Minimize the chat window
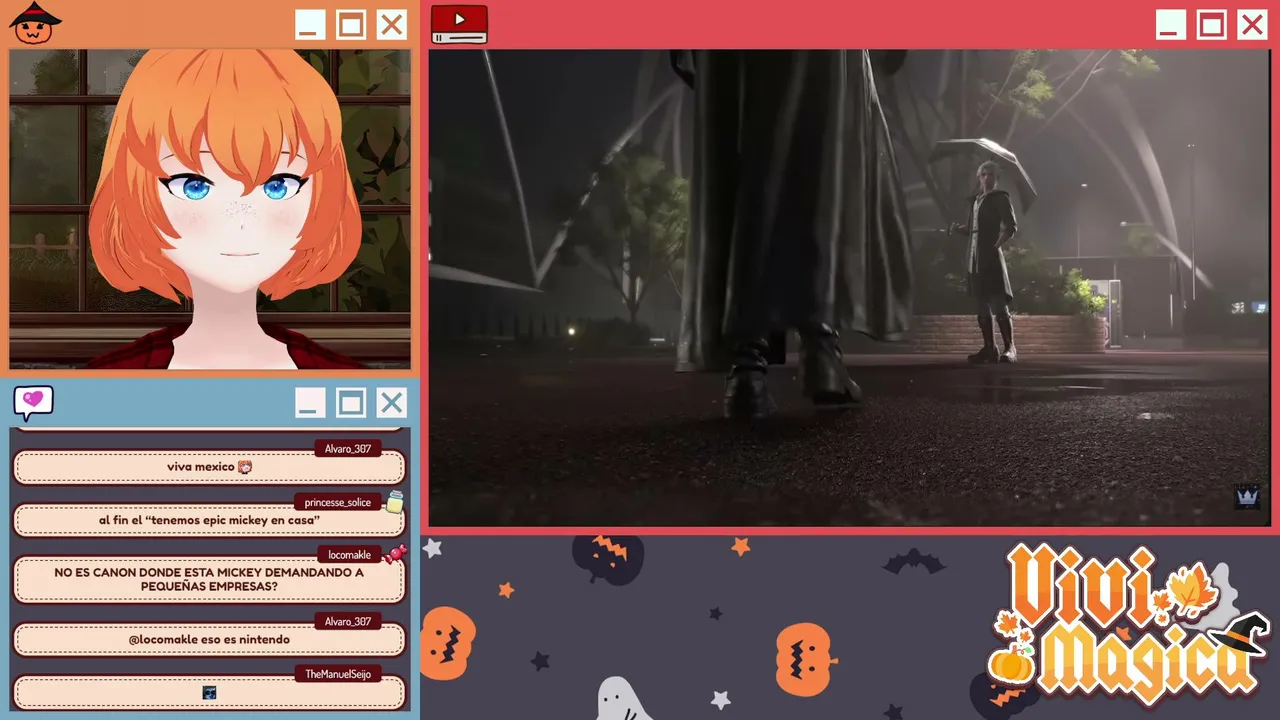This screenshot has width=1280, height=720. (309, 403)
